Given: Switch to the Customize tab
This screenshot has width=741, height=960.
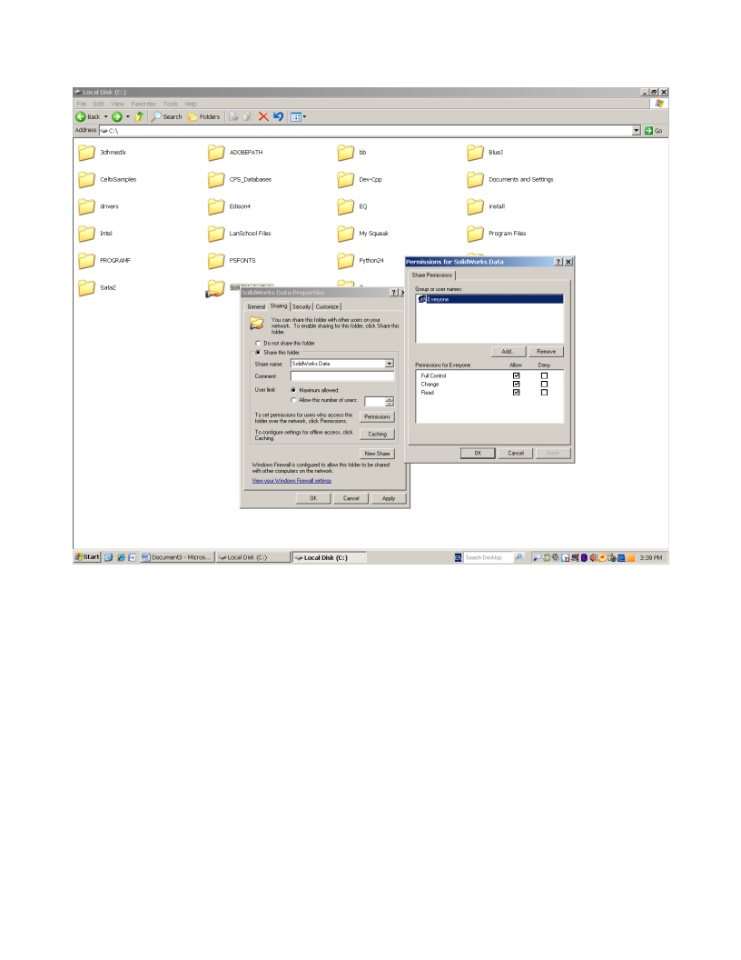Looking at the screenshot, I should point(327,307).
